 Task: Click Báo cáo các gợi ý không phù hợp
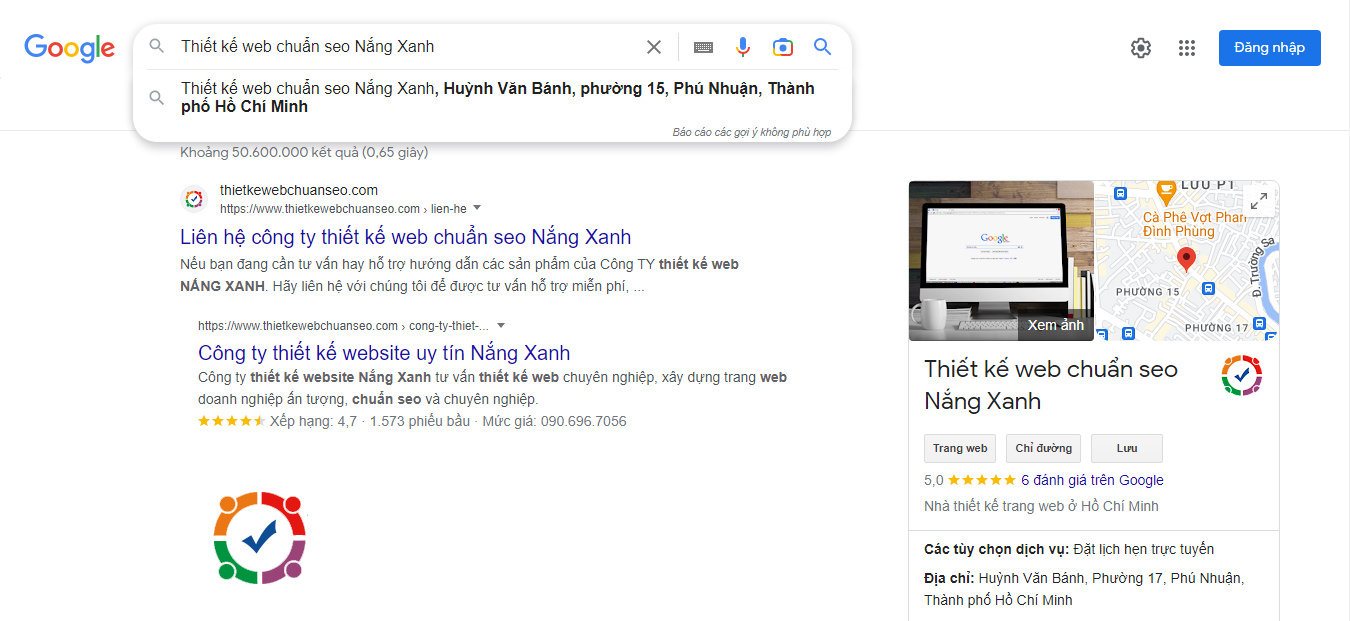[x=752, y=132]
